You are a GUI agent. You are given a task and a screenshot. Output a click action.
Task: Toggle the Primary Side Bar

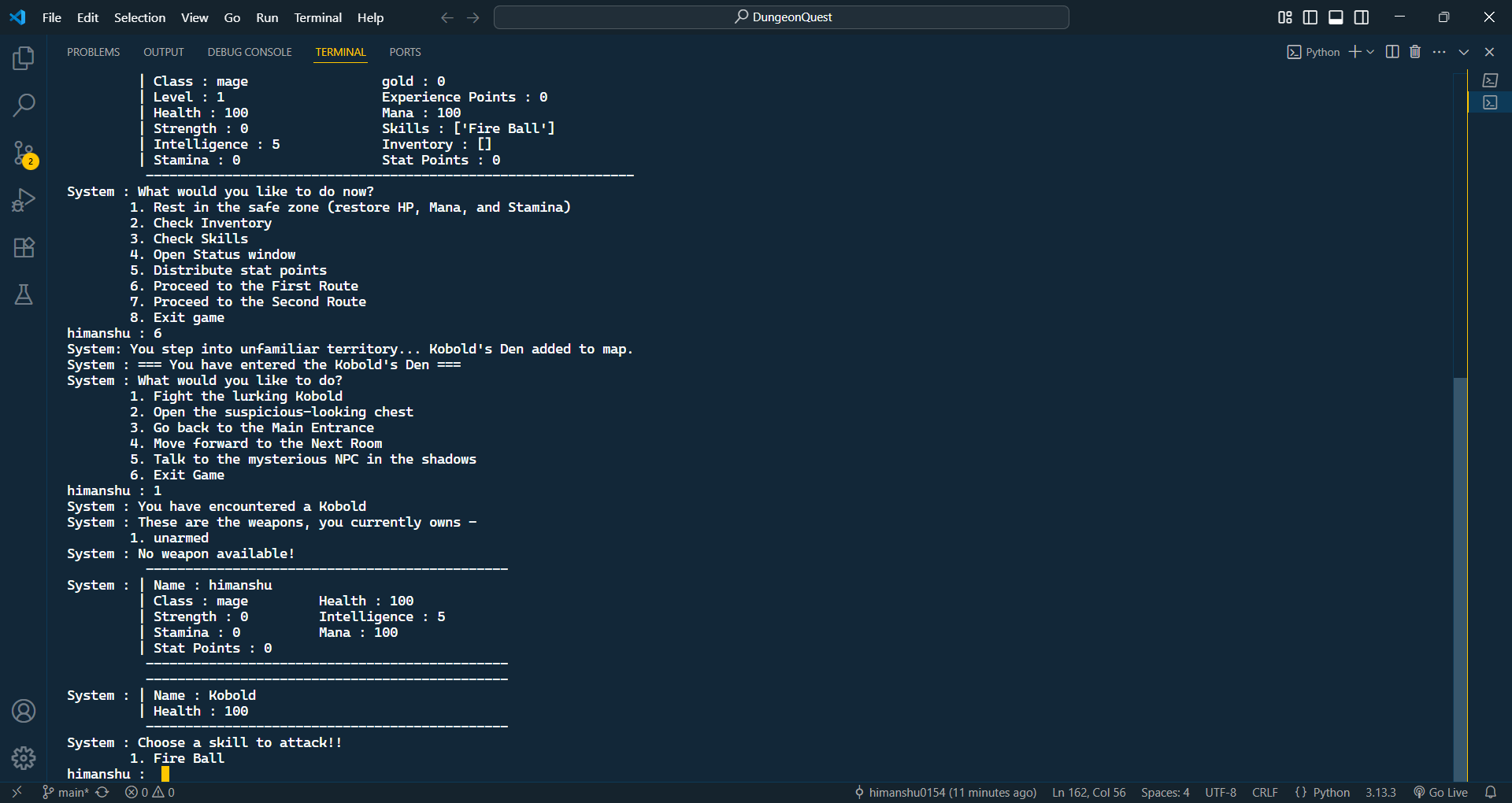pos(1310,17)
